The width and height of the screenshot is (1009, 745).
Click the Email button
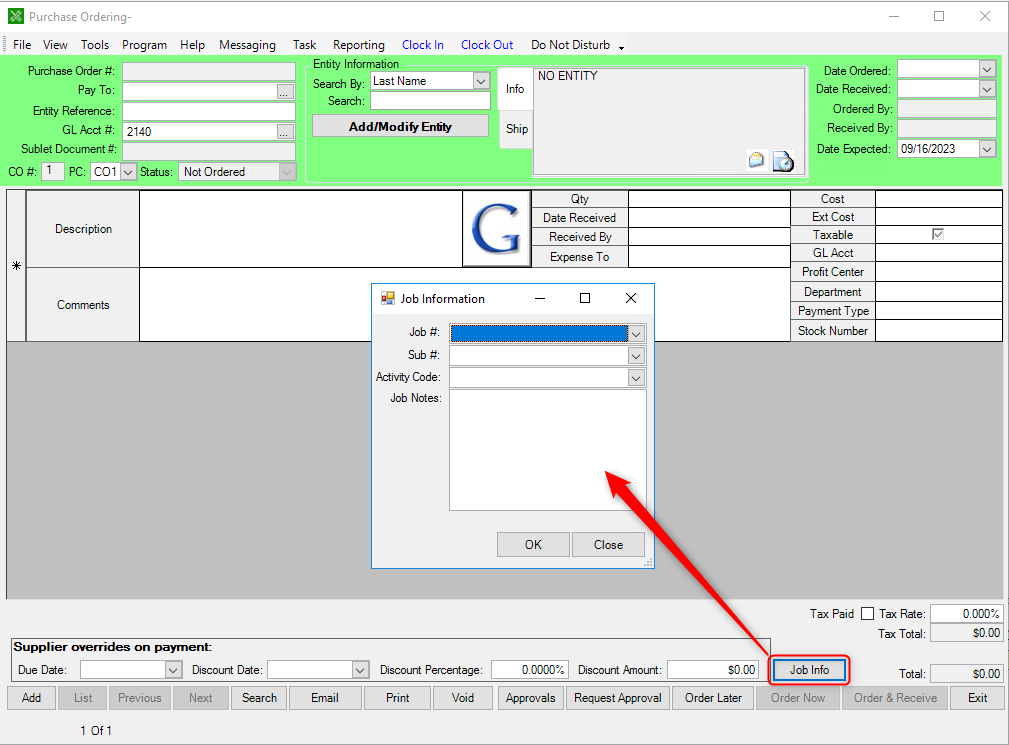[325, 698]
